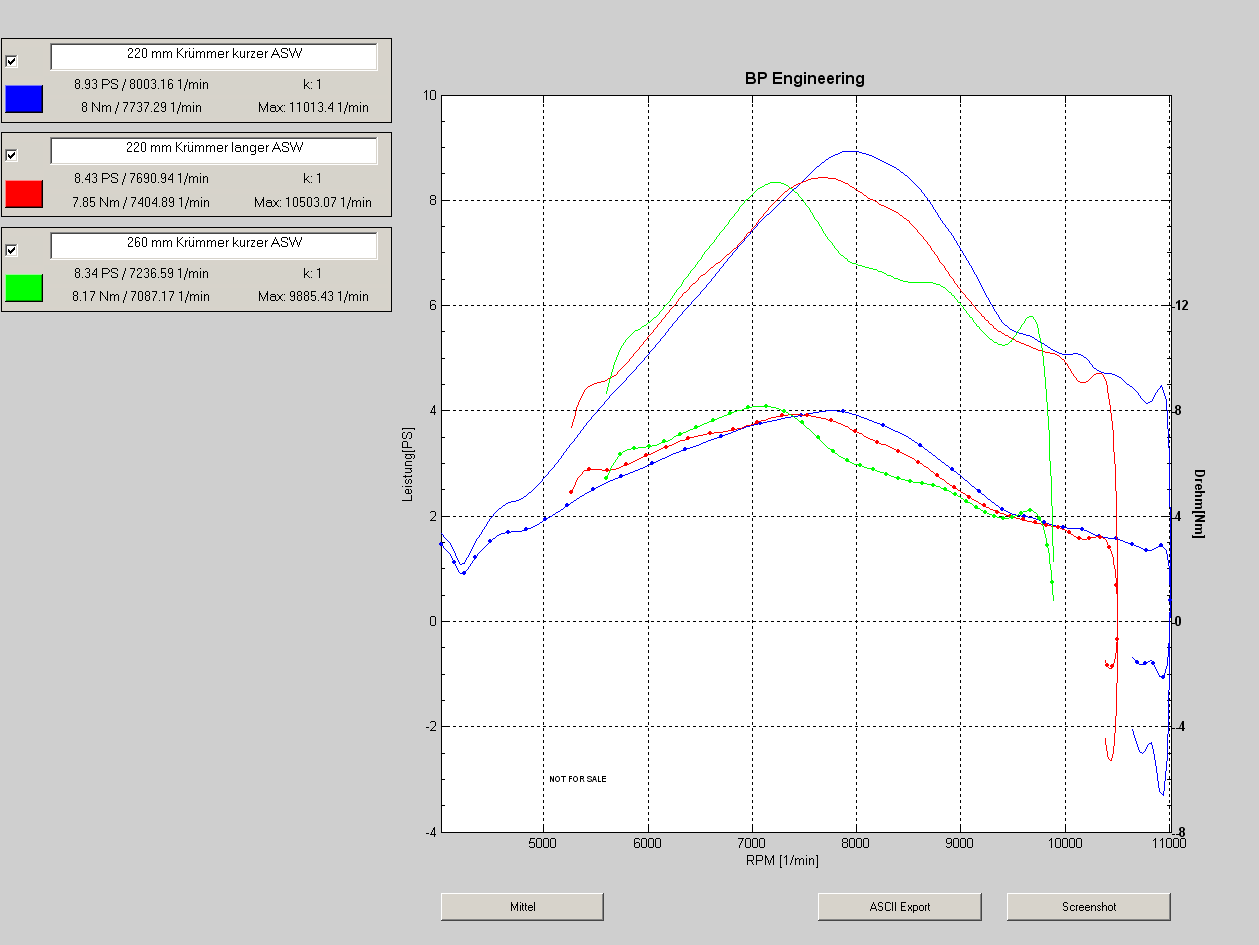Click the Drehm[Nm] right axis label
Screen dimensions: 1259x945
[1199, 503]
